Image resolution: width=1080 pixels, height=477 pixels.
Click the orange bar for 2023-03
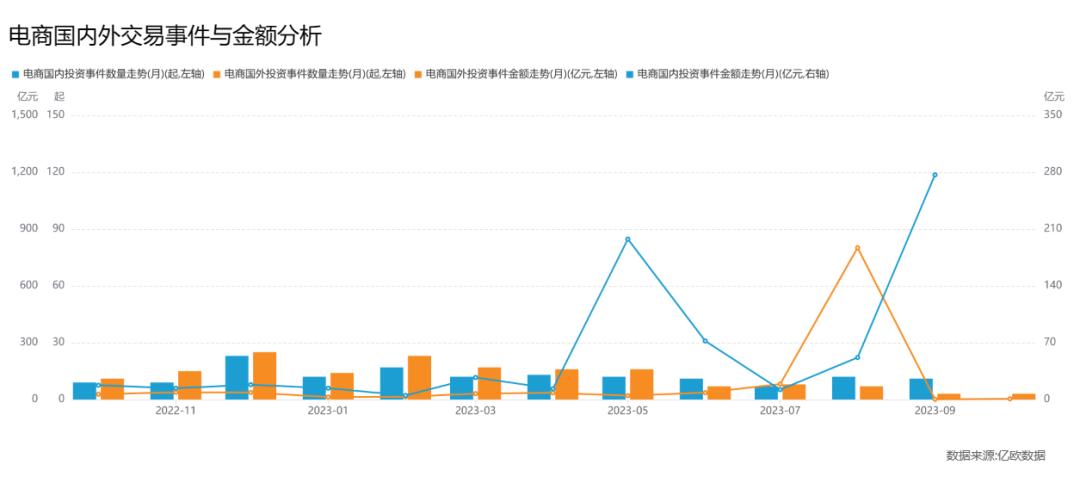(x=489, y=383)
